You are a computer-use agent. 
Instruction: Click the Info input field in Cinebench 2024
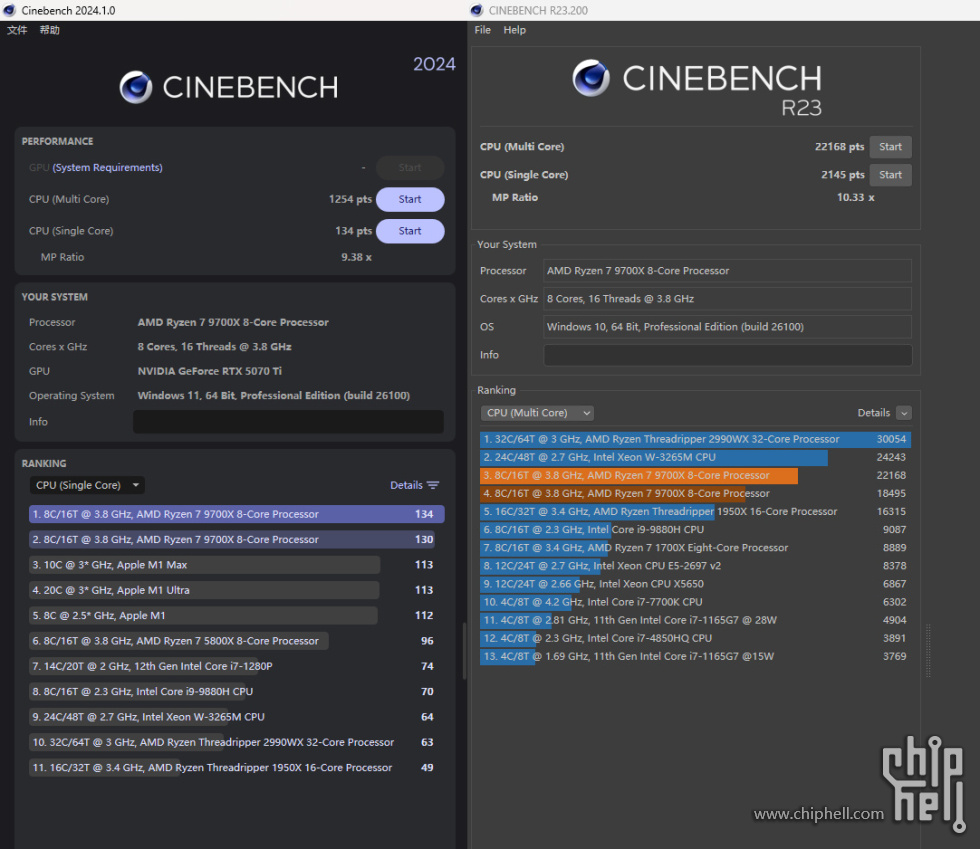click(288, 421)
